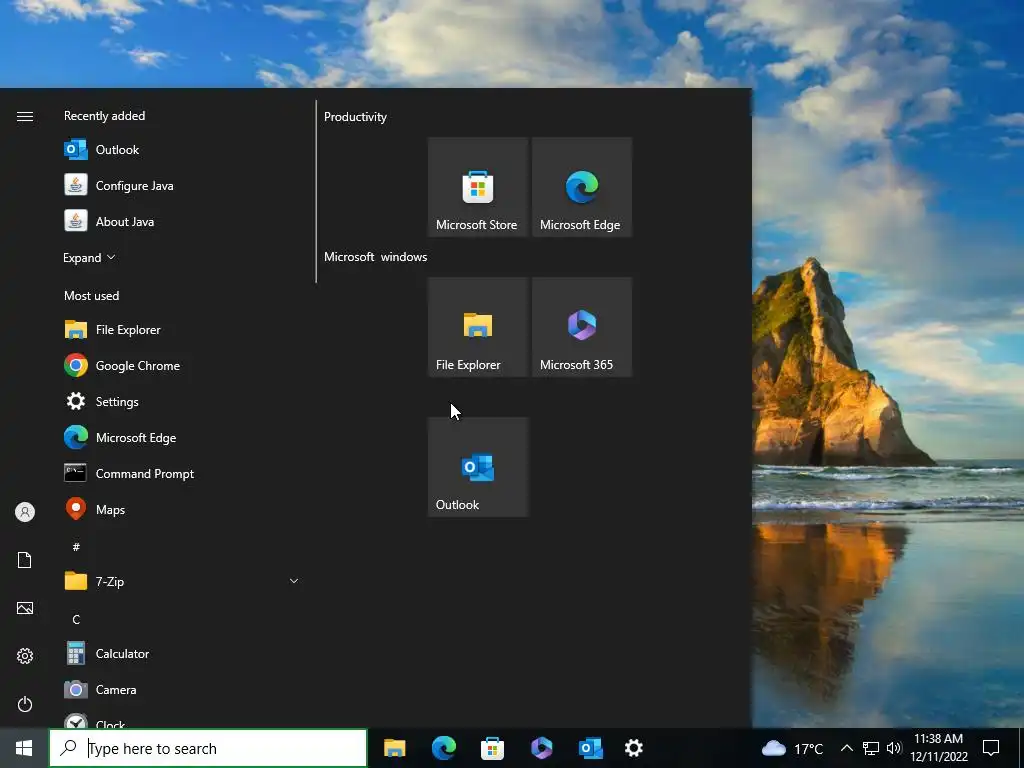Open the Microsoft 365 tile
Image resolution: width=1024 pixels, height=768 pixels.
click(582, 327)
